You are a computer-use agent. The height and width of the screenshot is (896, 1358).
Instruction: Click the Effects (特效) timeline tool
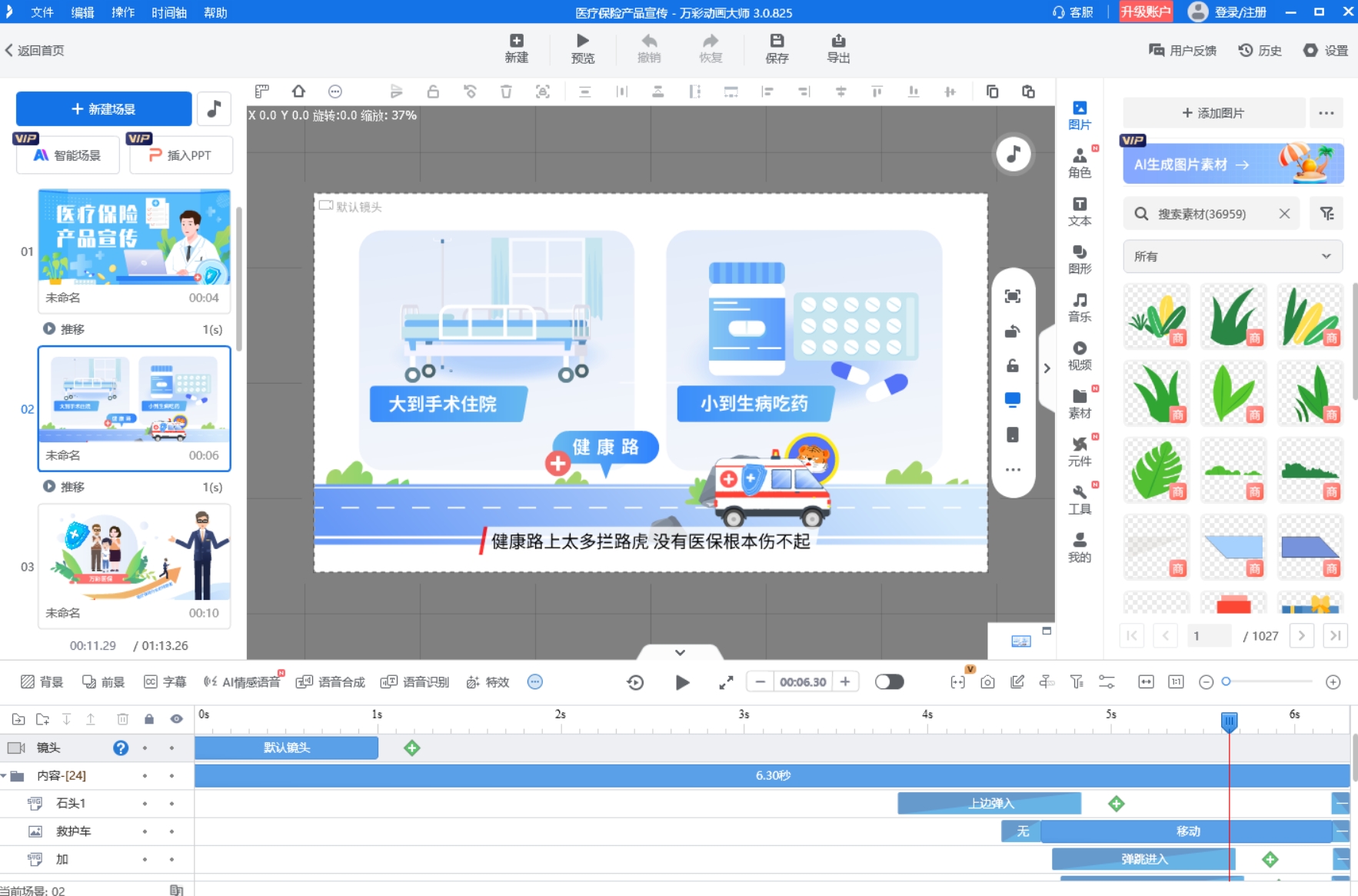pyautogui.click(x=488, y=681)
